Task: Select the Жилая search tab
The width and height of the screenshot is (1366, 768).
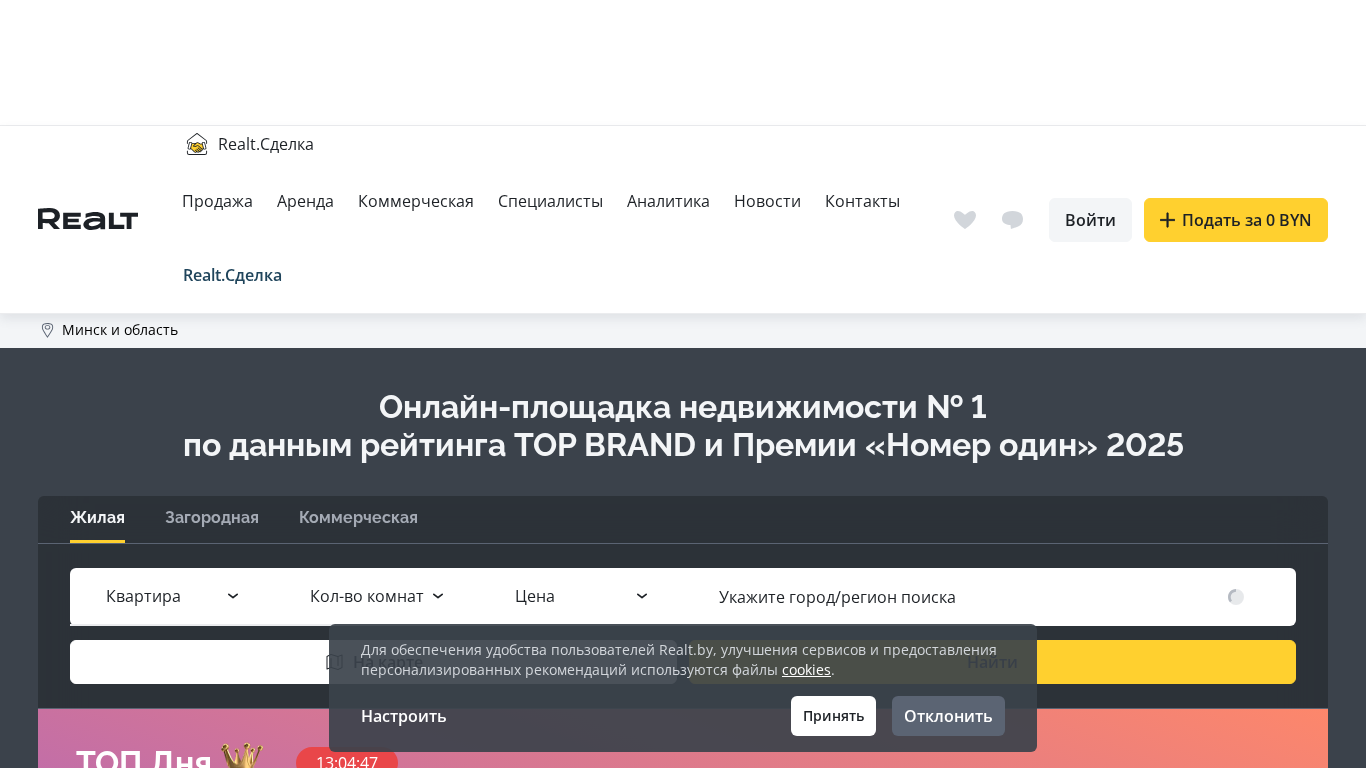Action: point(97,518)
